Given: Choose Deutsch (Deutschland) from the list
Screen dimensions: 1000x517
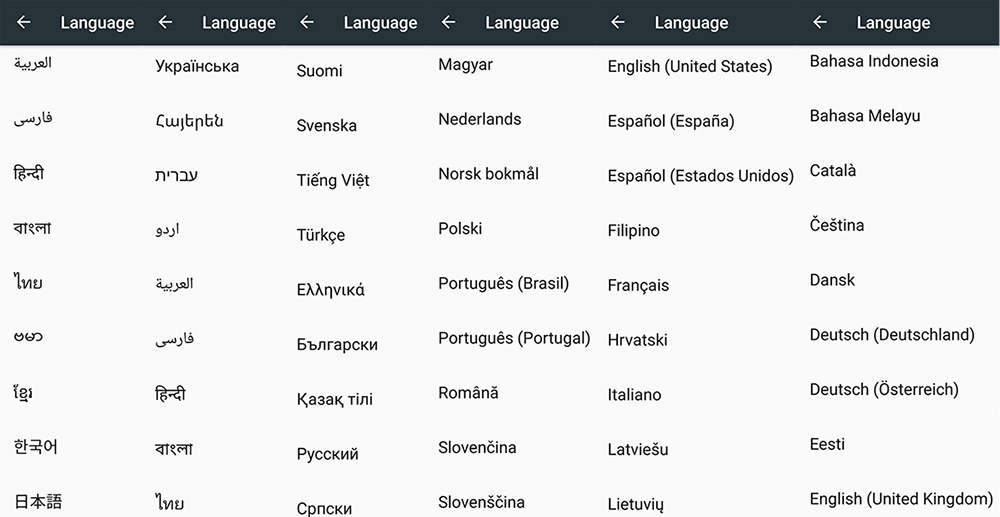Looking at the screenshot, I should 891,335.
